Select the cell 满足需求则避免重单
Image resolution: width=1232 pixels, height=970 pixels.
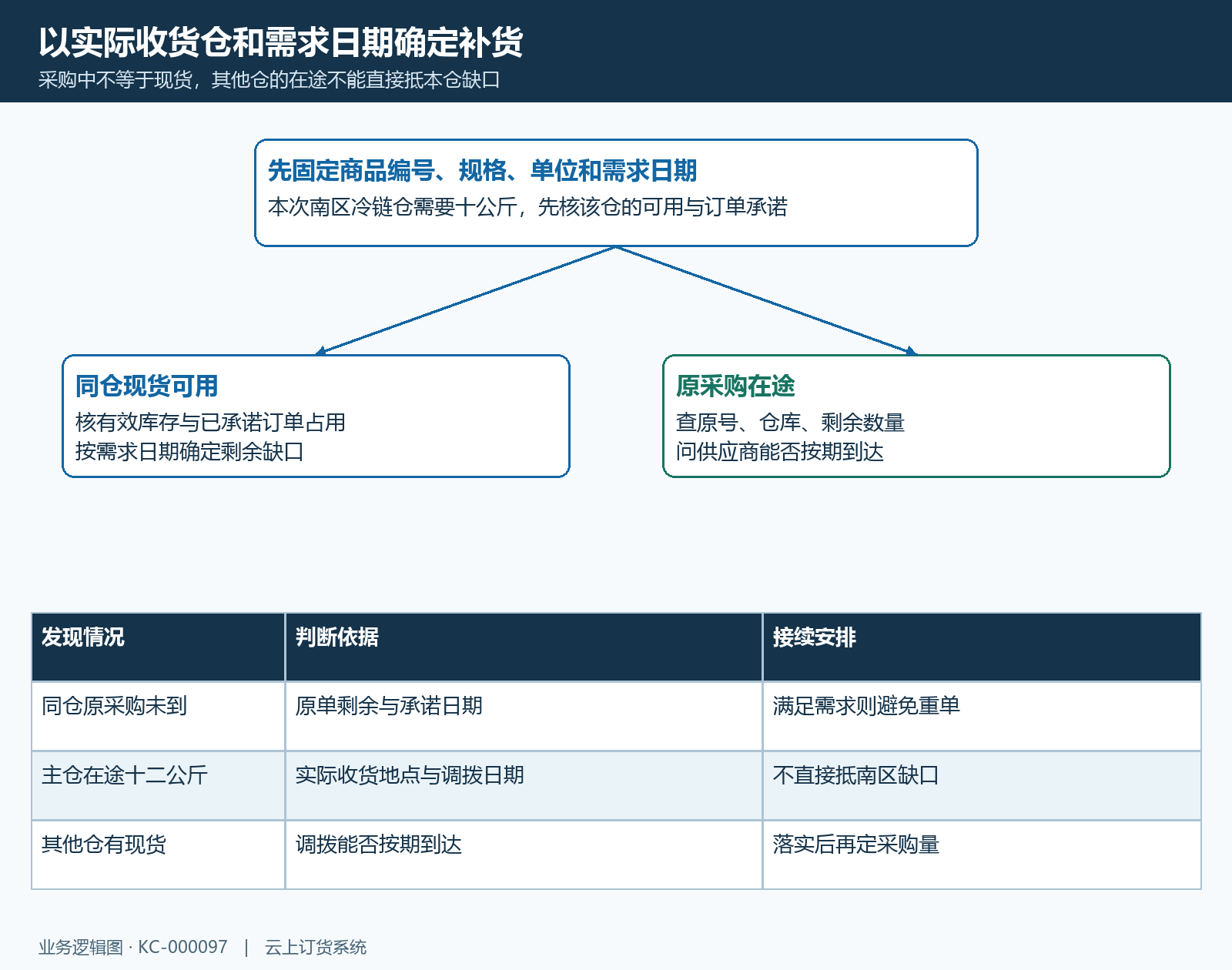tap(982, 717)
